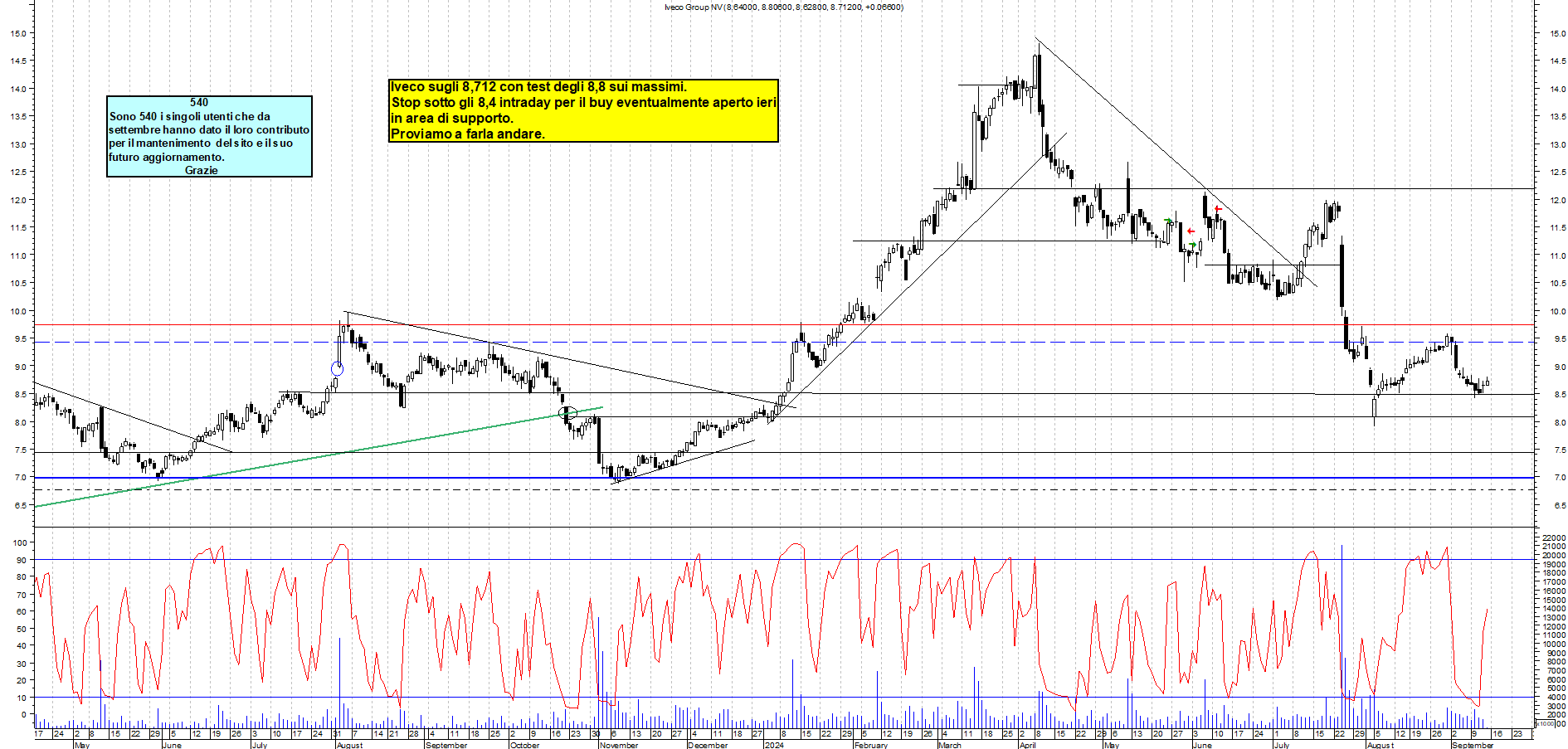
Task: Click the Iveco Group NV chart title
Action: pos(783,7)
